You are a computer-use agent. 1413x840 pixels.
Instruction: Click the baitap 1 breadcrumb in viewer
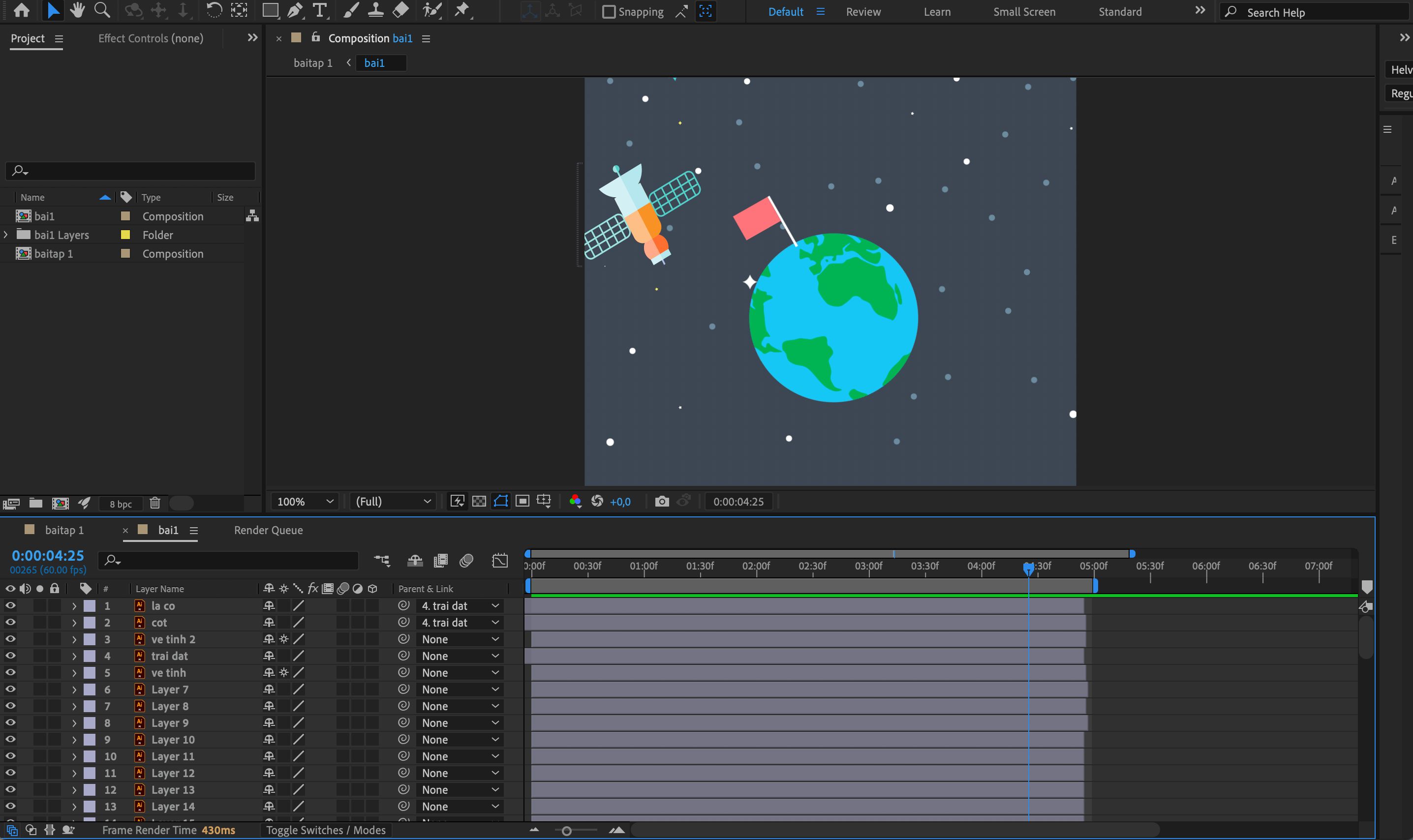tap(313, 63)
